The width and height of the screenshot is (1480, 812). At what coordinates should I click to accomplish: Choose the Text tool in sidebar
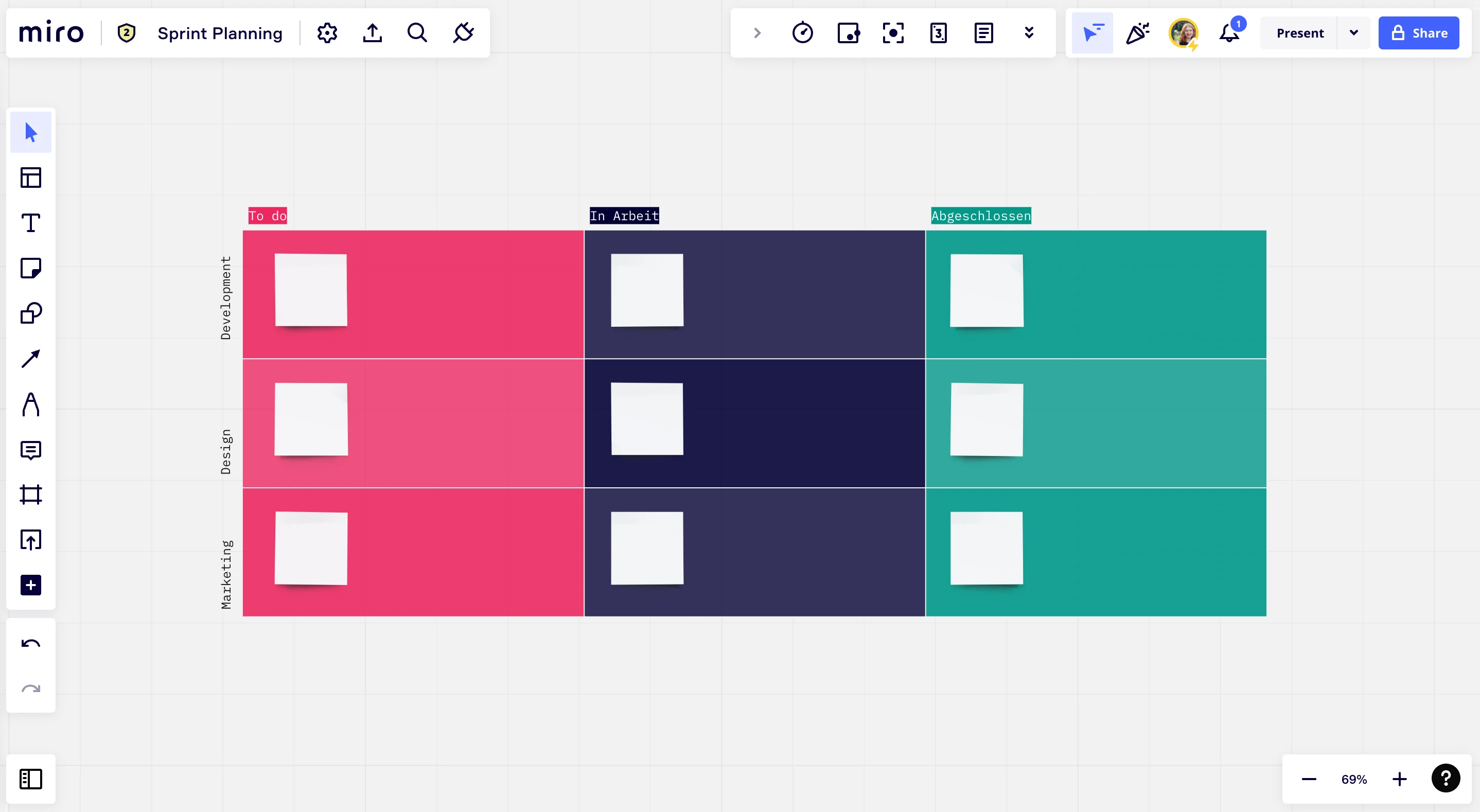point(30,223)
